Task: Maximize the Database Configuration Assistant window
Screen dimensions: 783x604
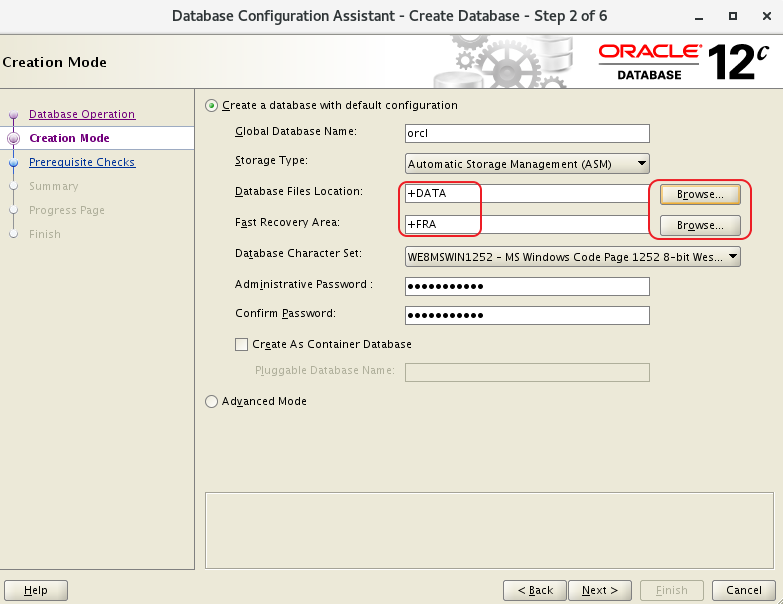Action: 734,16
